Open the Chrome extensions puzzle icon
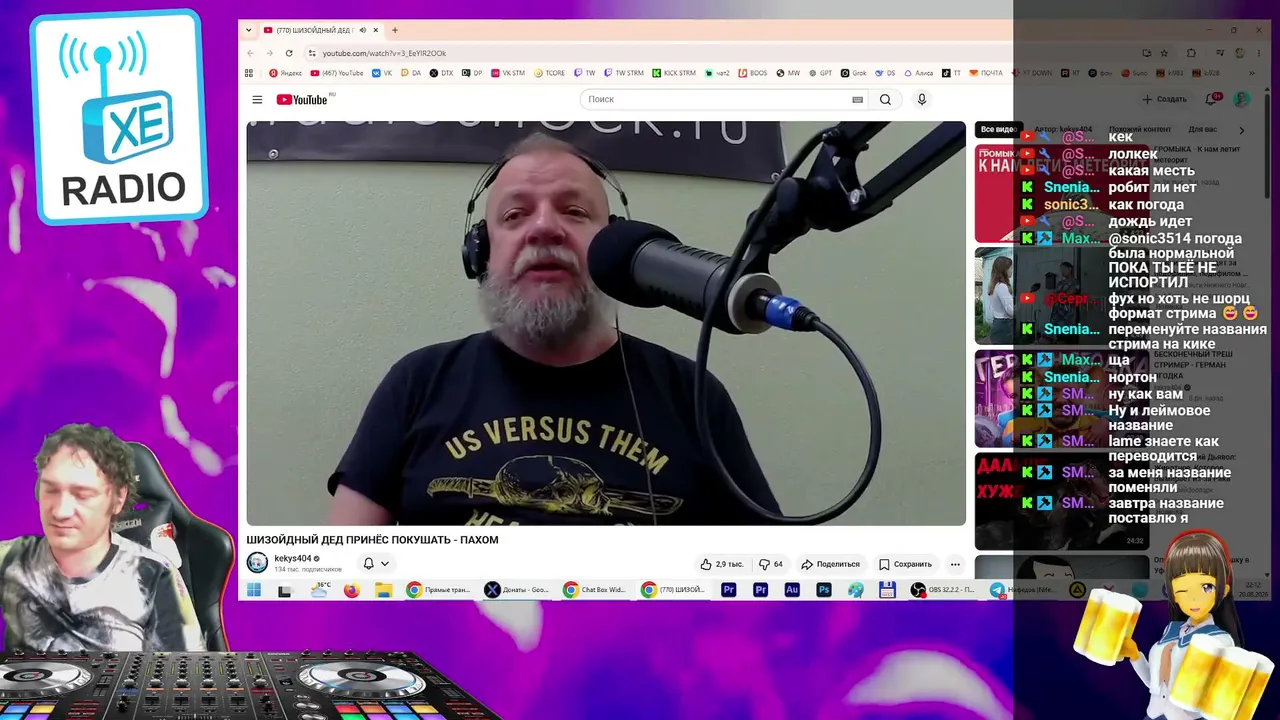 [1191, 53]
